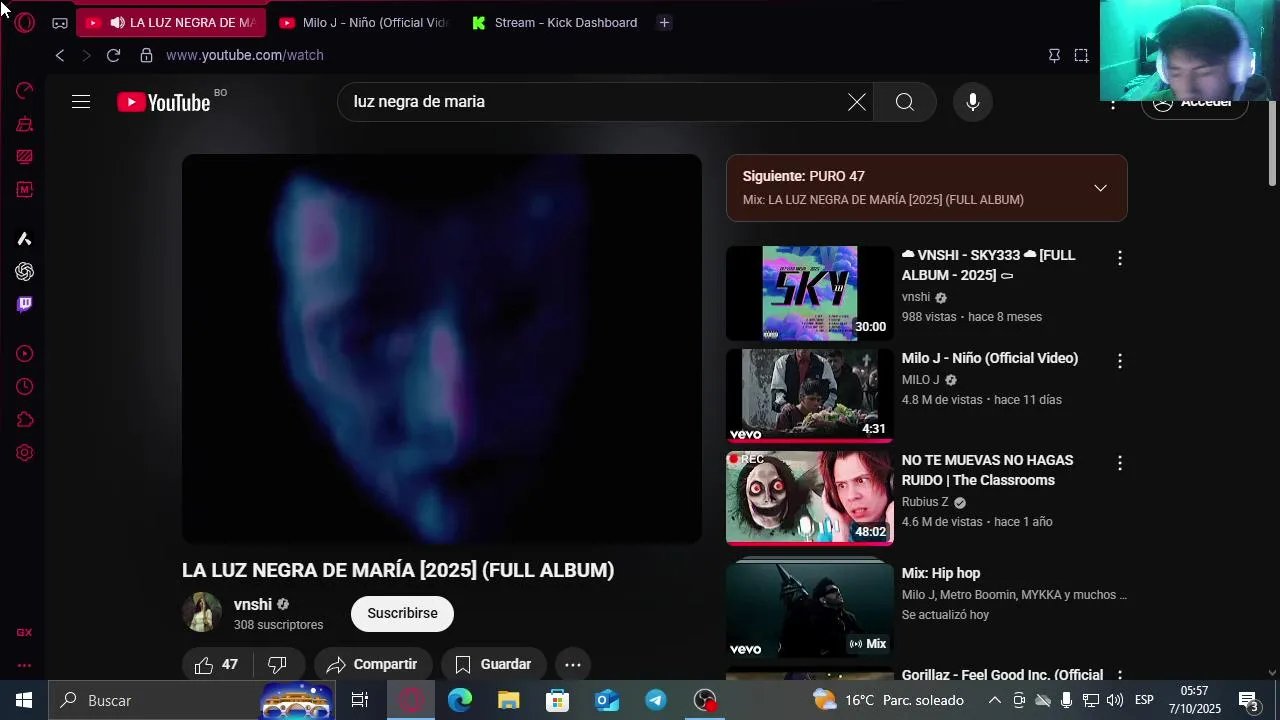This screenshot has height=720, width=1280.
Task: Go to YouTube home via logo
Action: [x=163, y=102]
